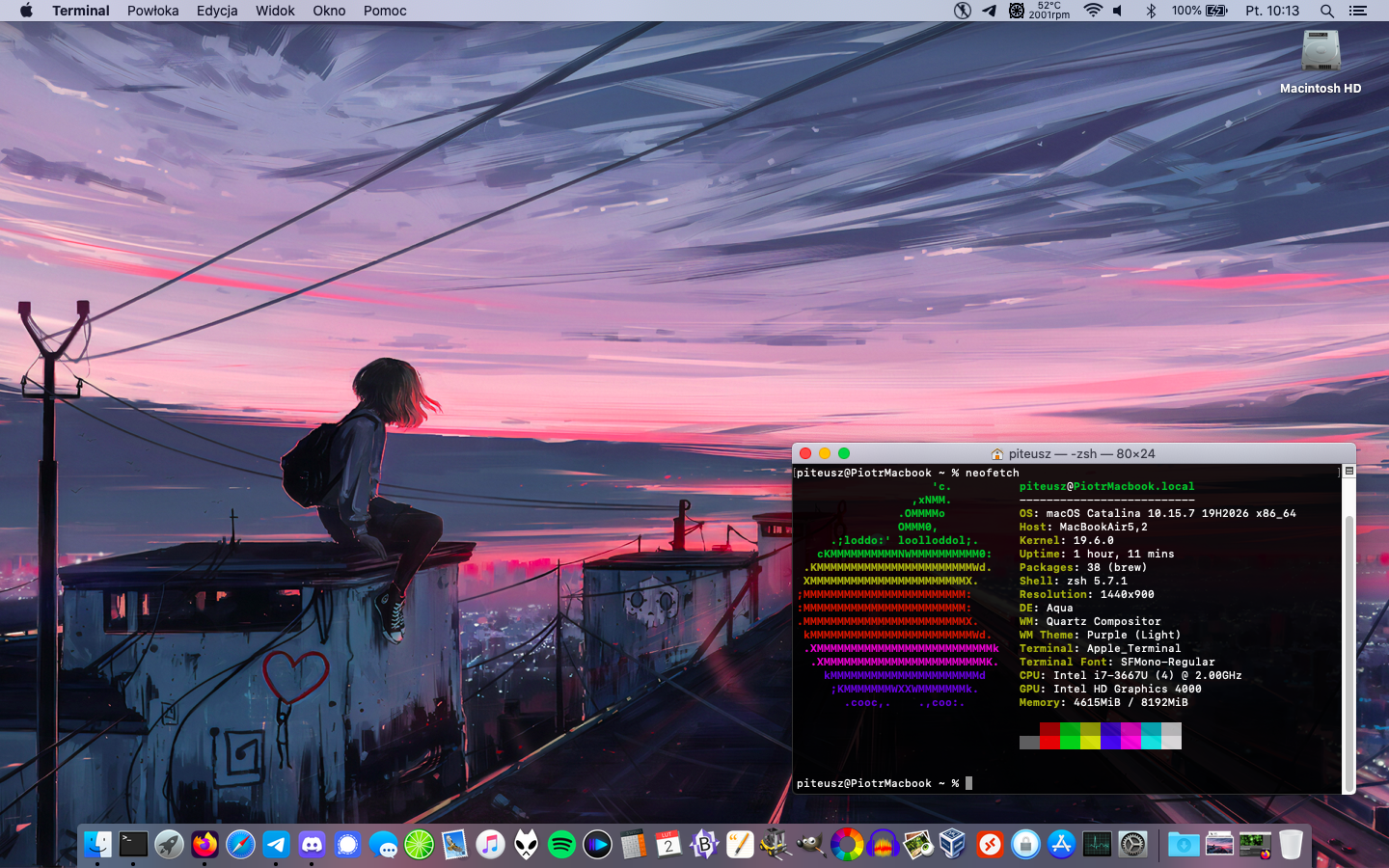The image size is (1389, 868).
Task: Click the 'CPU: Intel i7-3667U' line
Action: coord(1130,675)
